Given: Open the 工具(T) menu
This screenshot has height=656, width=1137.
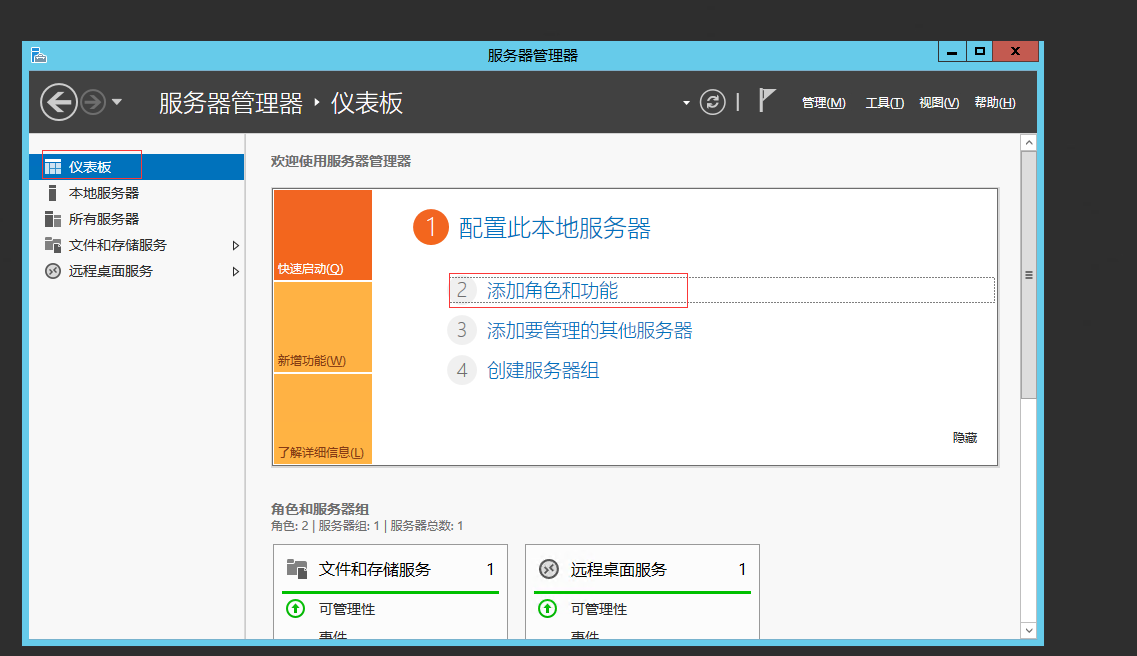Looking at the screenshot, I should (884, 103).
